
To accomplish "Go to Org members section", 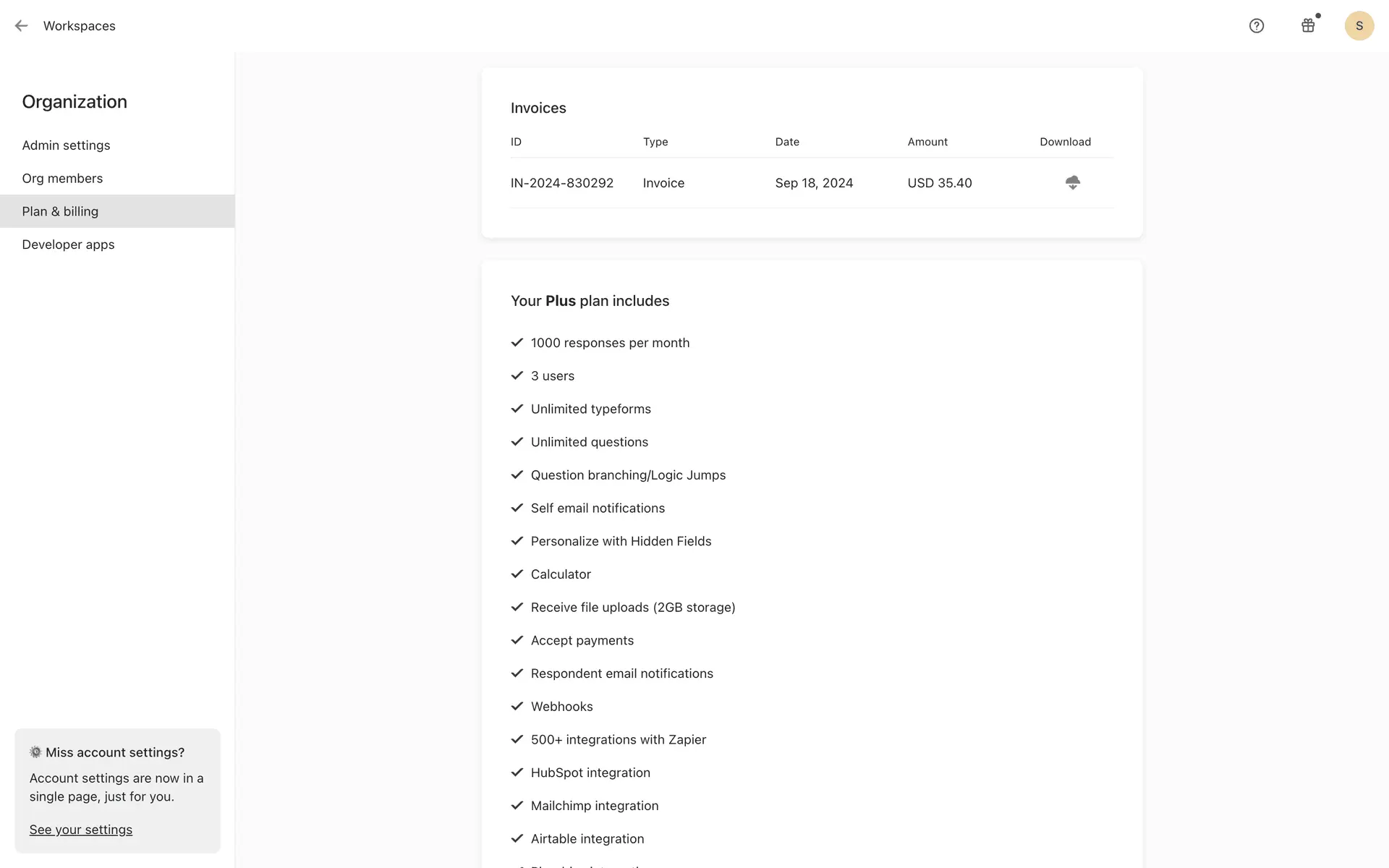I will (62, 179).
